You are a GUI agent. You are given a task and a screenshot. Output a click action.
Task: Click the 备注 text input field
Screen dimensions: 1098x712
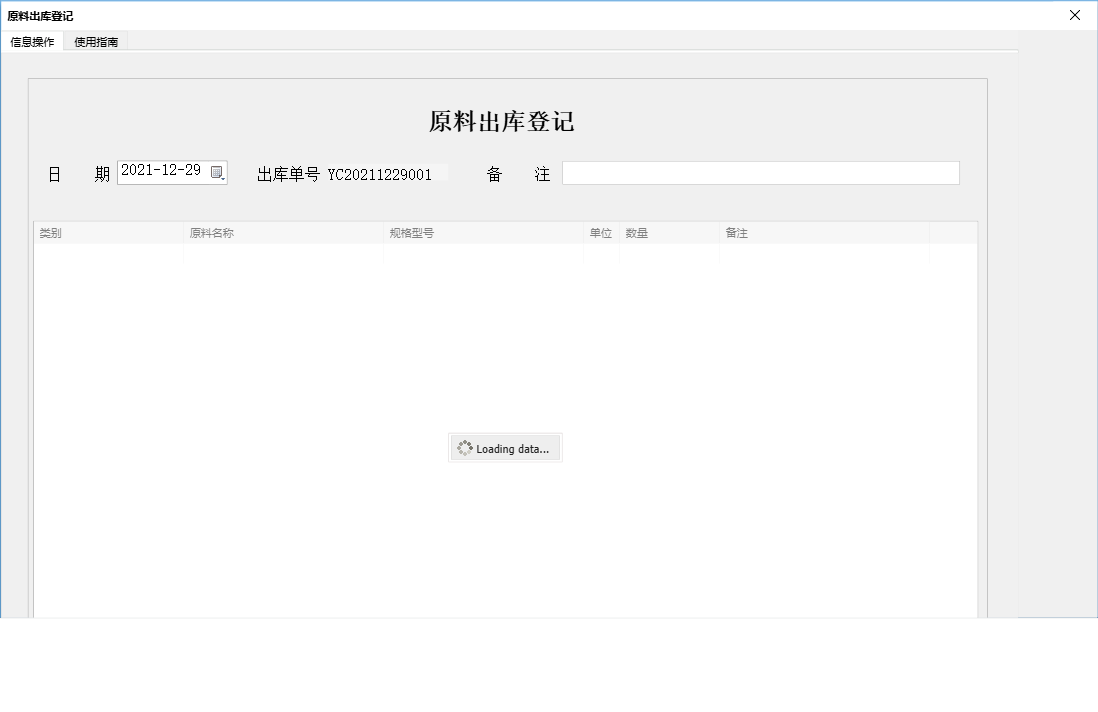(760, 172)
